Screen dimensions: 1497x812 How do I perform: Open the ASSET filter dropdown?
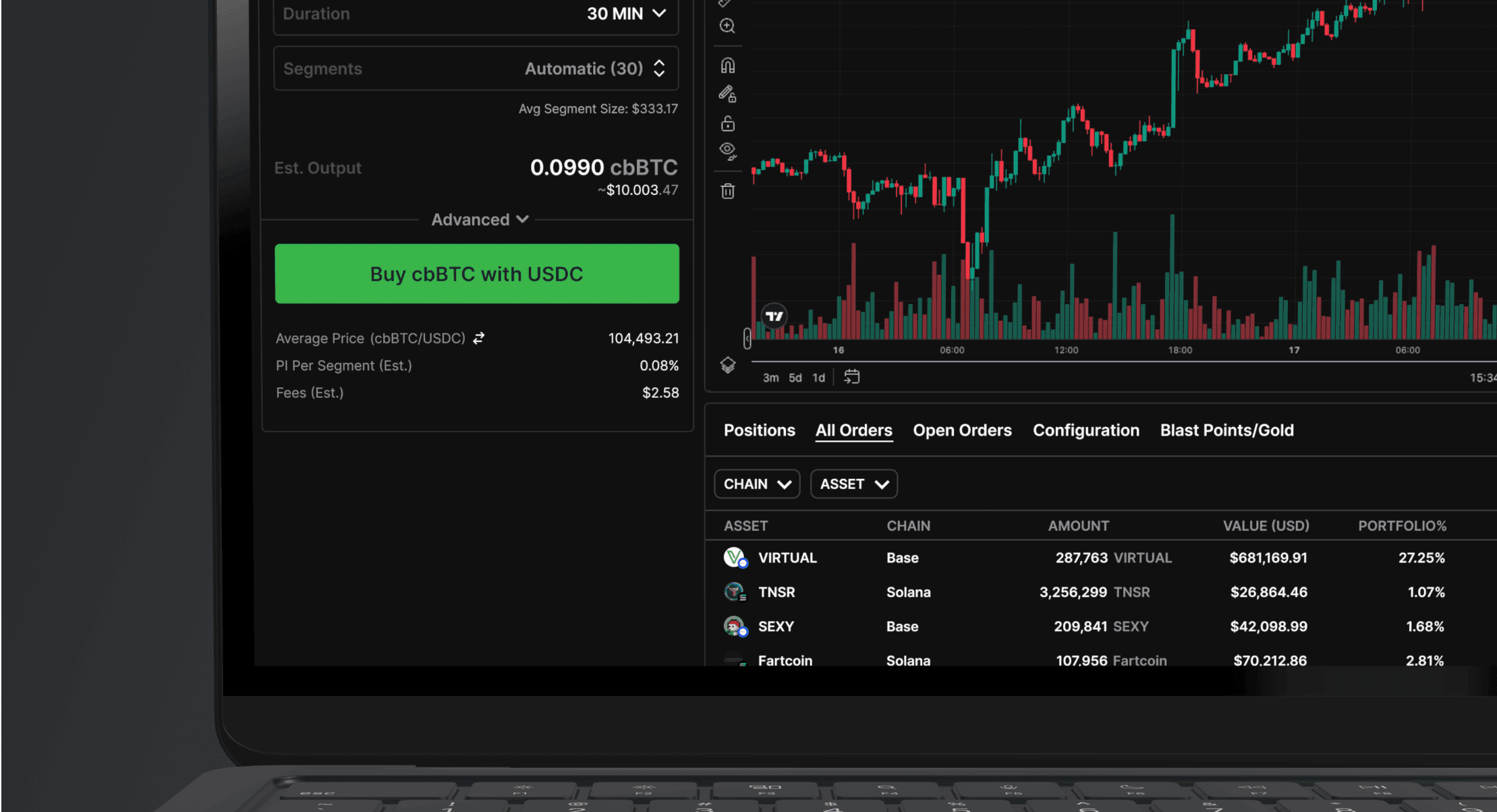(x=853, y=484)
